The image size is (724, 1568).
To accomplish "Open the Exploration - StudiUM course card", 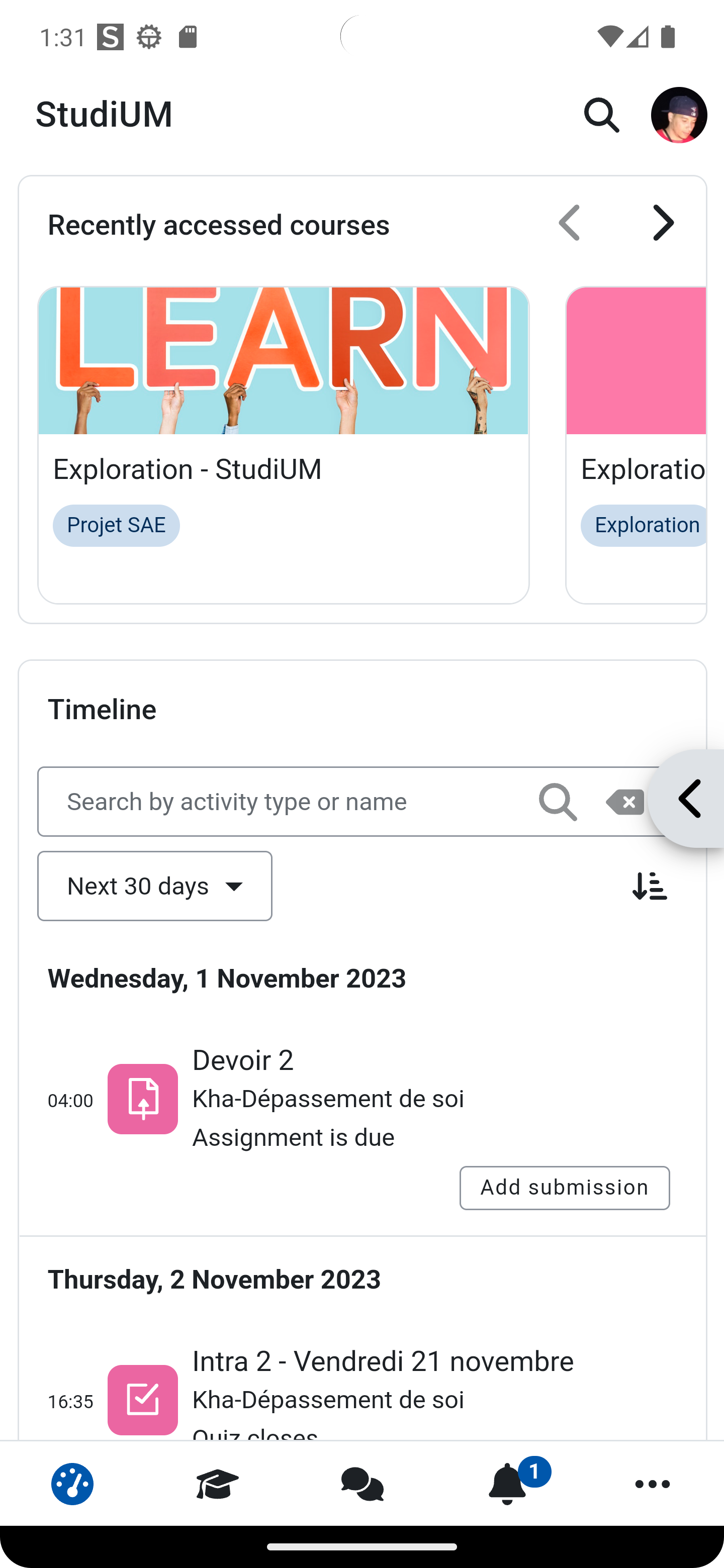I will [x=283, y=445].
